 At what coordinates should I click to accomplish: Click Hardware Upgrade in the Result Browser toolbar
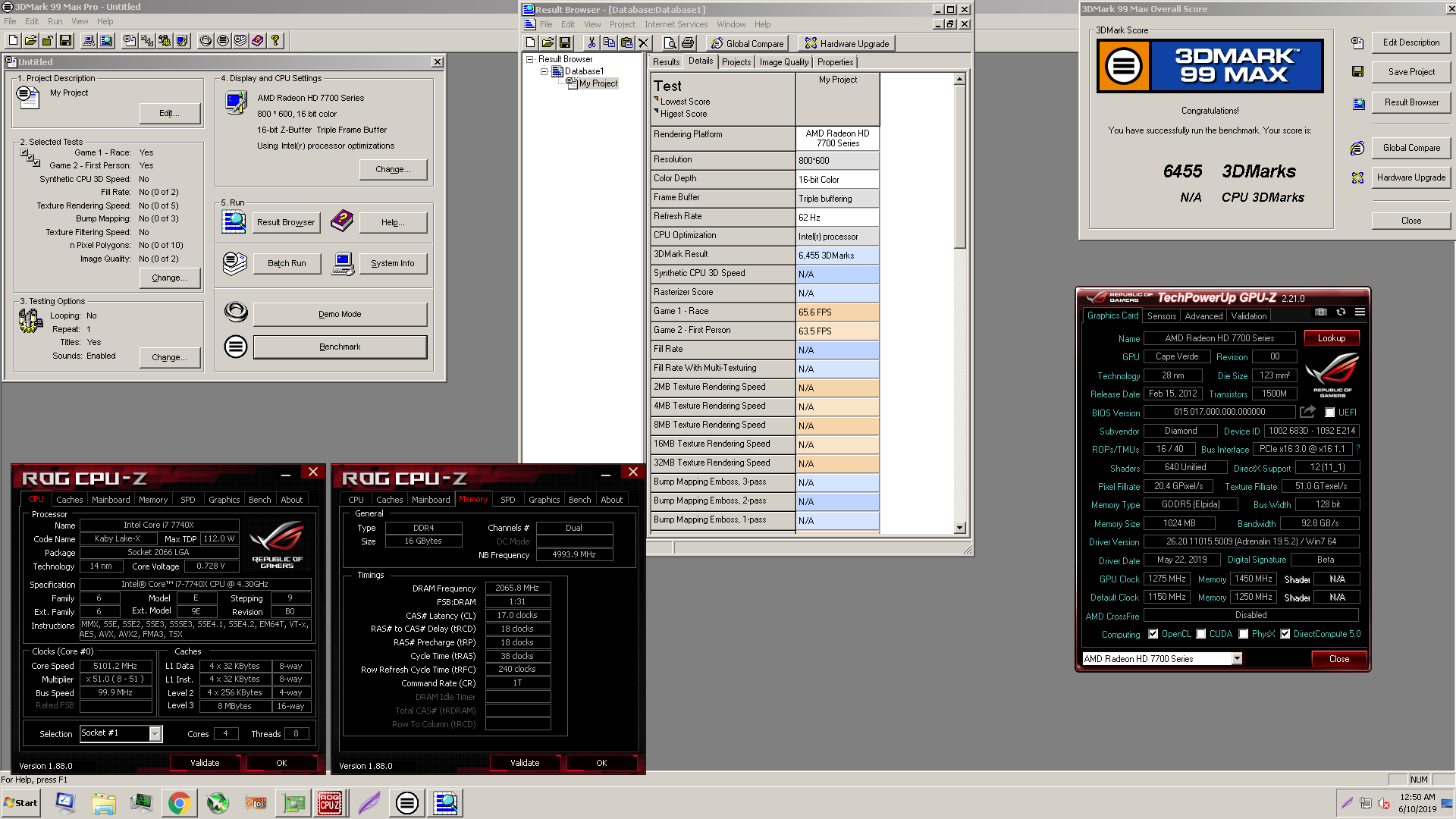coord(846,43)
